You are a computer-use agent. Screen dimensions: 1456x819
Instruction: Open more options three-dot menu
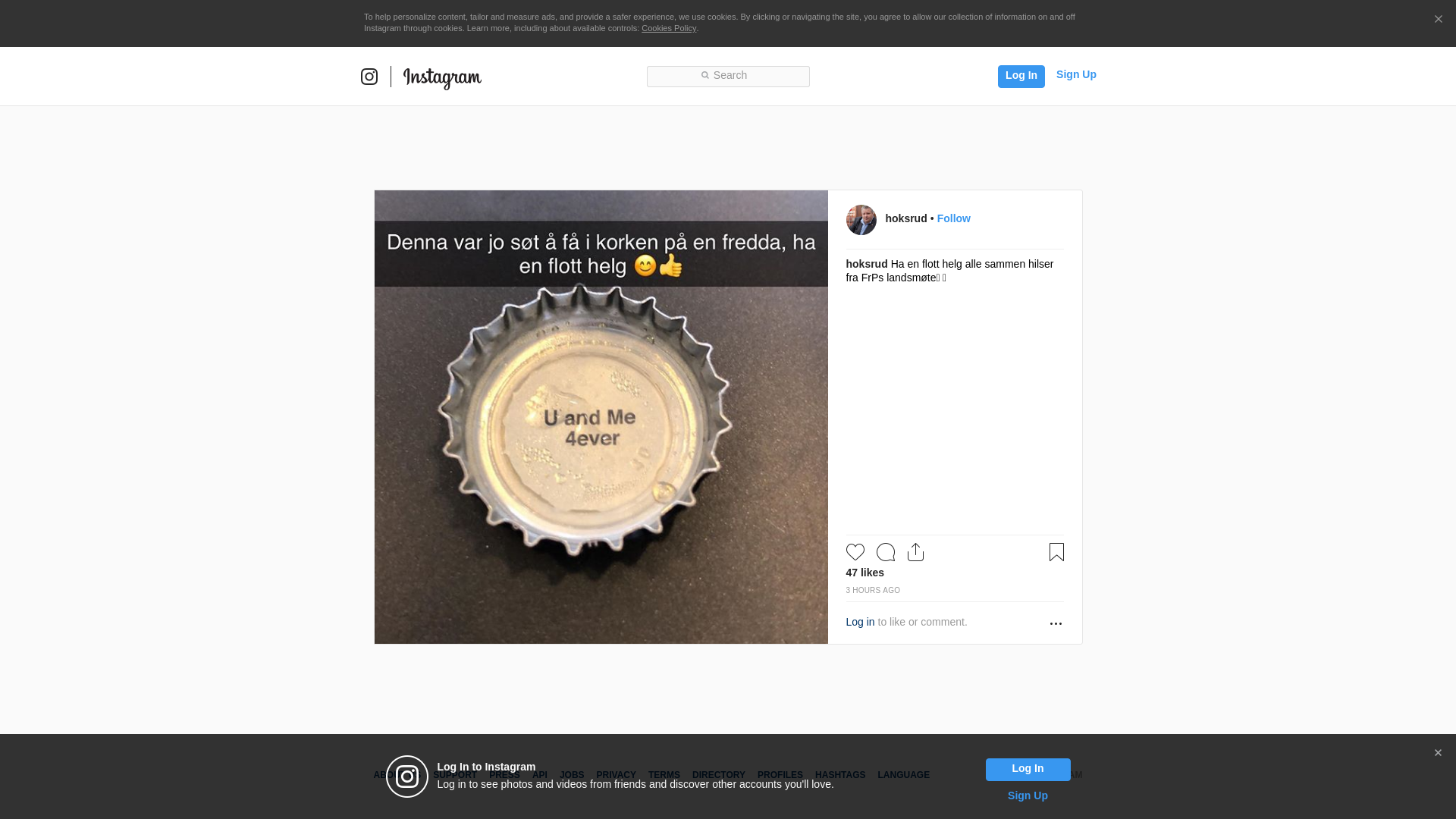pyautogui.click(x=1056, y=623)
